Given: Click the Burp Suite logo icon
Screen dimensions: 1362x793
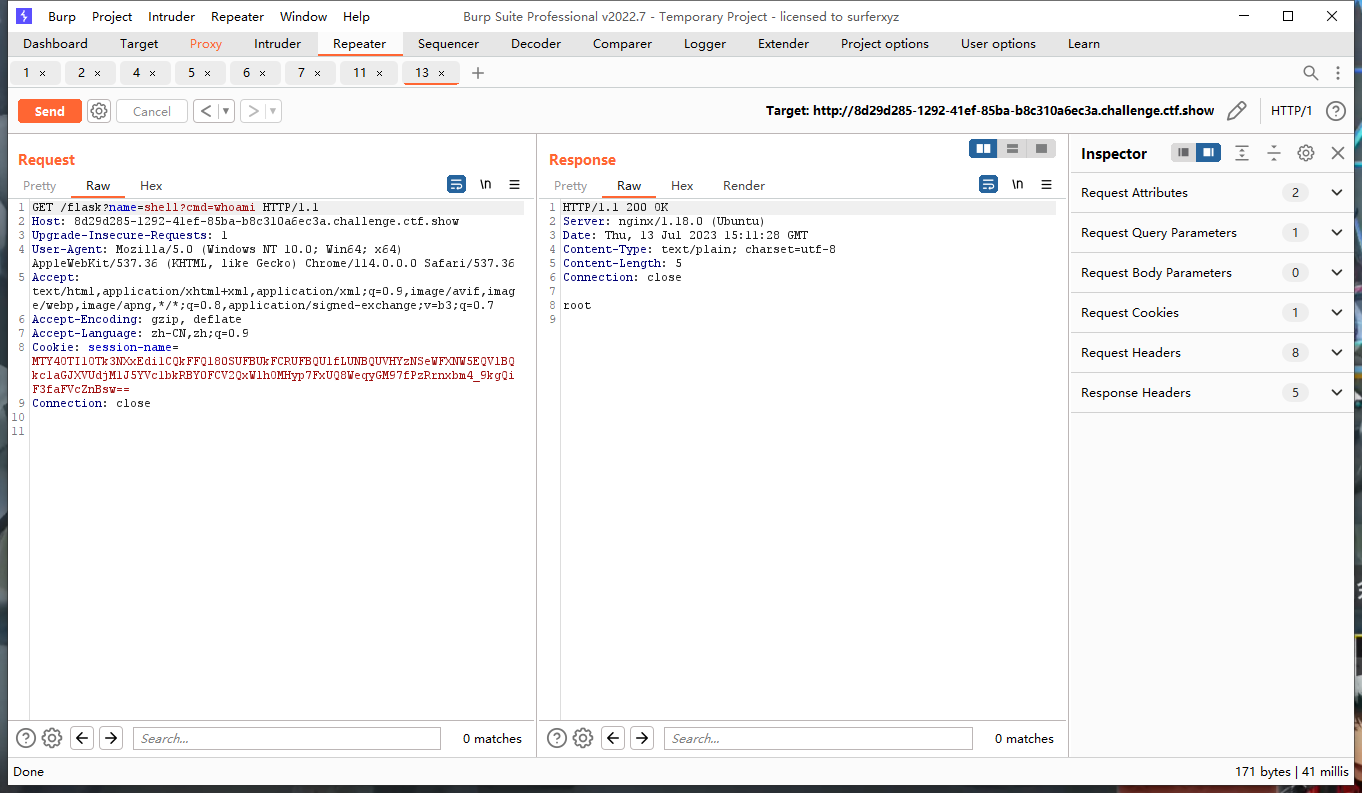Looking at the screenshot, I should 24,16.
